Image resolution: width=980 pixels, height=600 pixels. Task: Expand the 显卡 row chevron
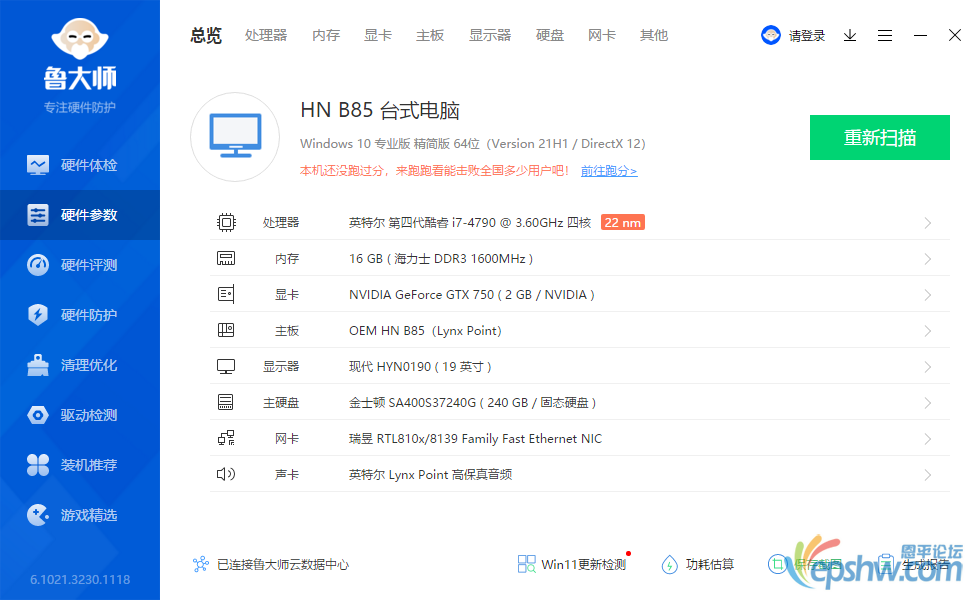(x=928, y=295)
